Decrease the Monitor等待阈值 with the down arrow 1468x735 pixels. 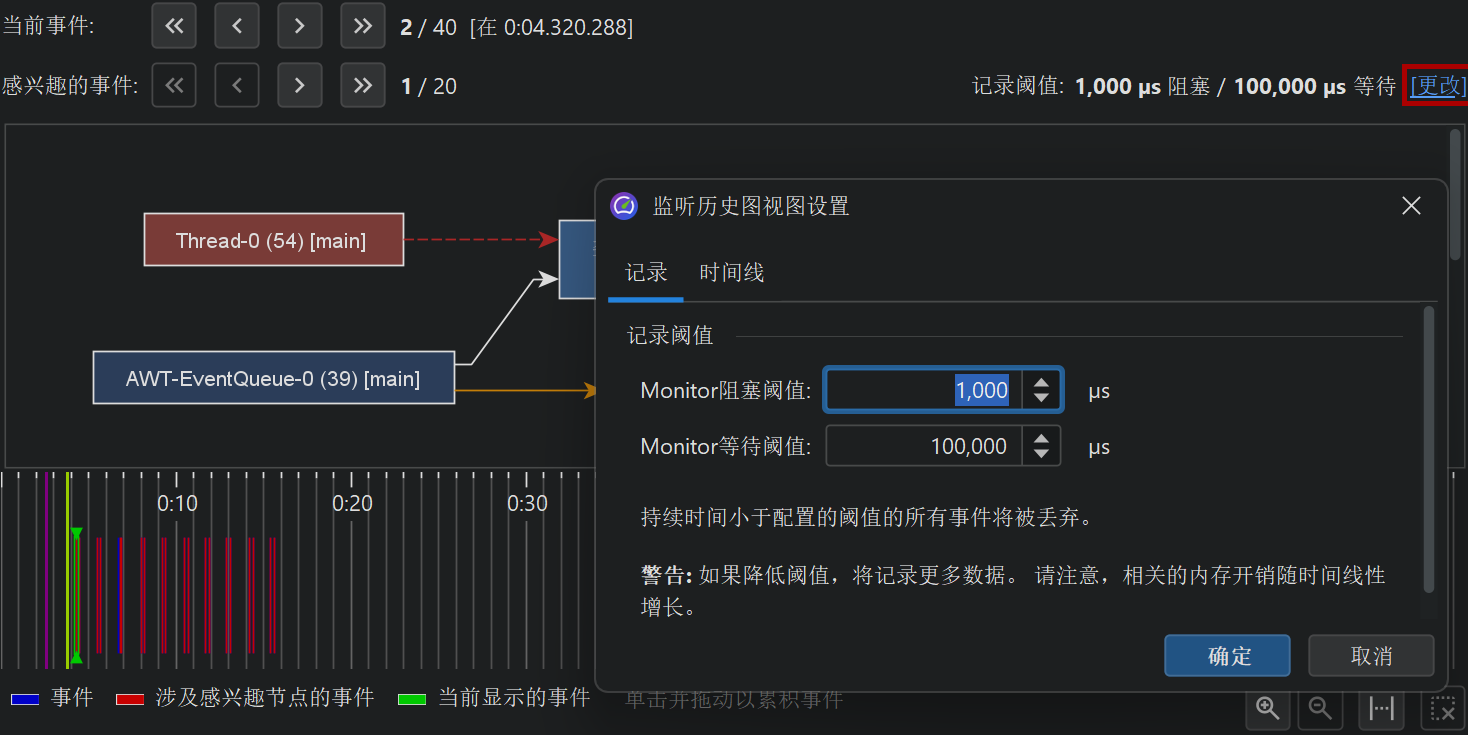click(x=1041, y=455)
